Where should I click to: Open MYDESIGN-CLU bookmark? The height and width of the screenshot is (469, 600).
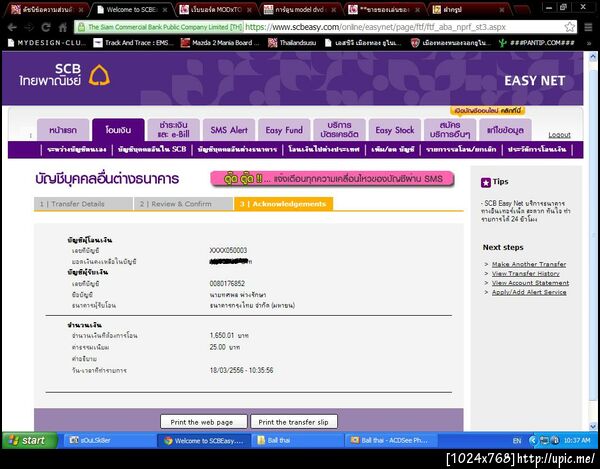(47, 43)
